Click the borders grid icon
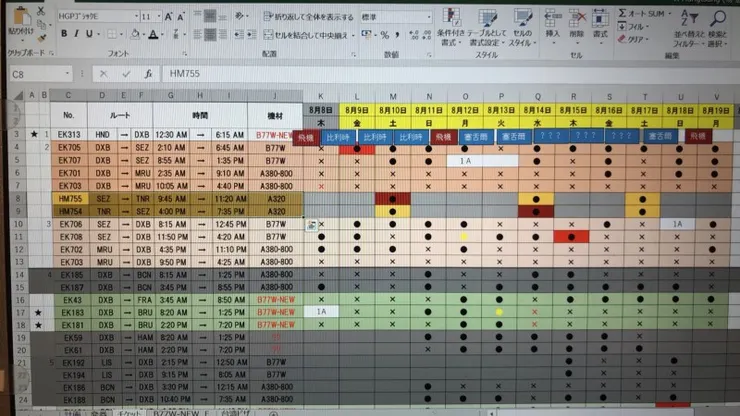Image resolution: width=740 pixels, height=416 pixels. tap(112, 34)
